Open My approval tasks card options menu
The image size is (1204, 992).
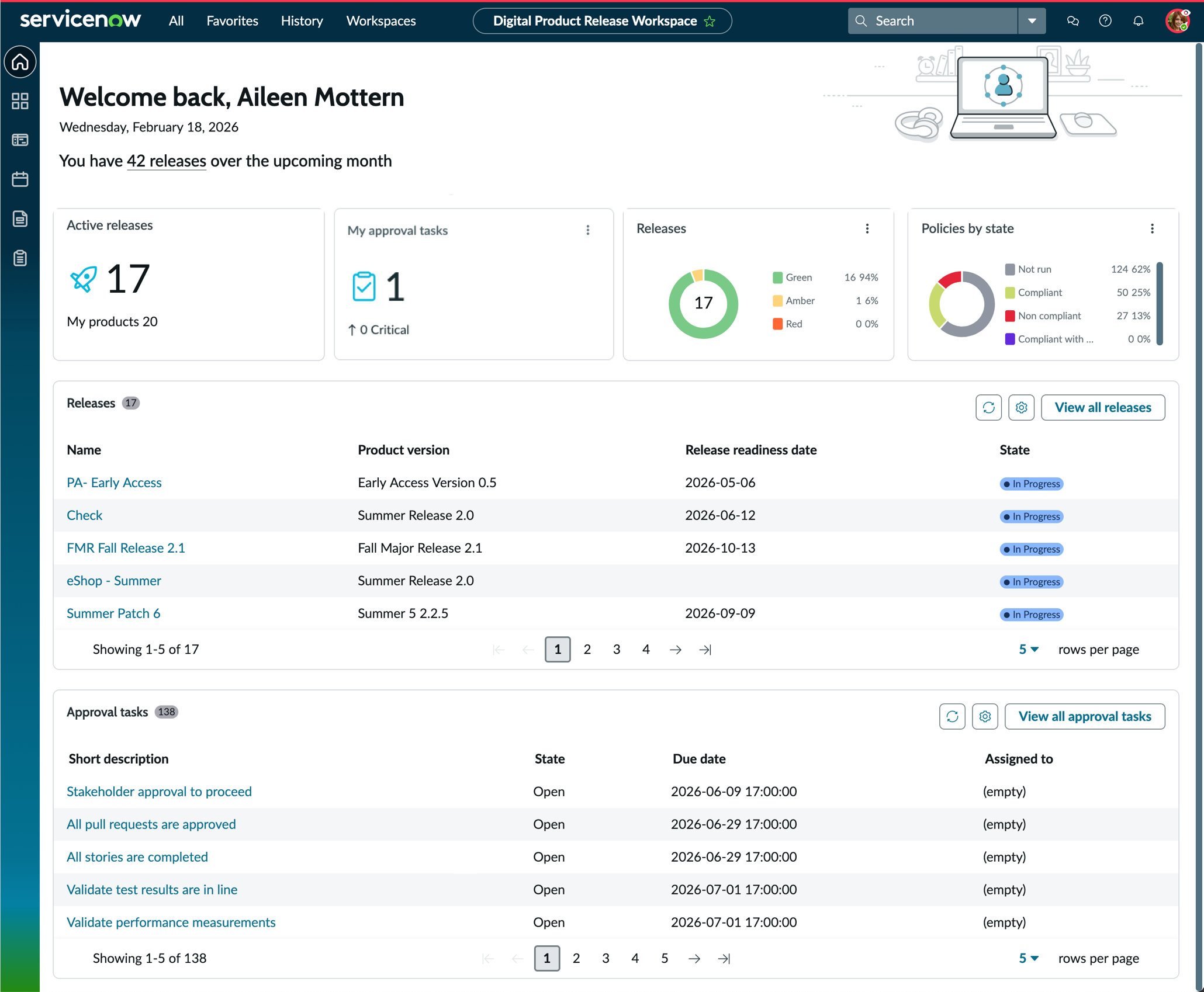point(588,230)
